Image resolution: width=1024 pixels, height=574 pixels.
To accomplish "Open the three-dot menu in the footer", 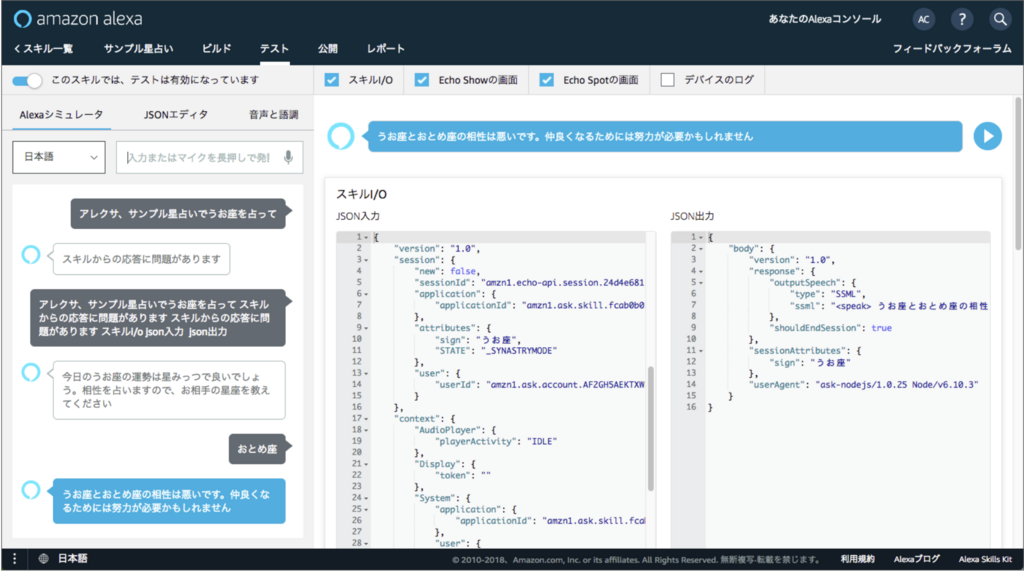I will (x=14, y=558).
